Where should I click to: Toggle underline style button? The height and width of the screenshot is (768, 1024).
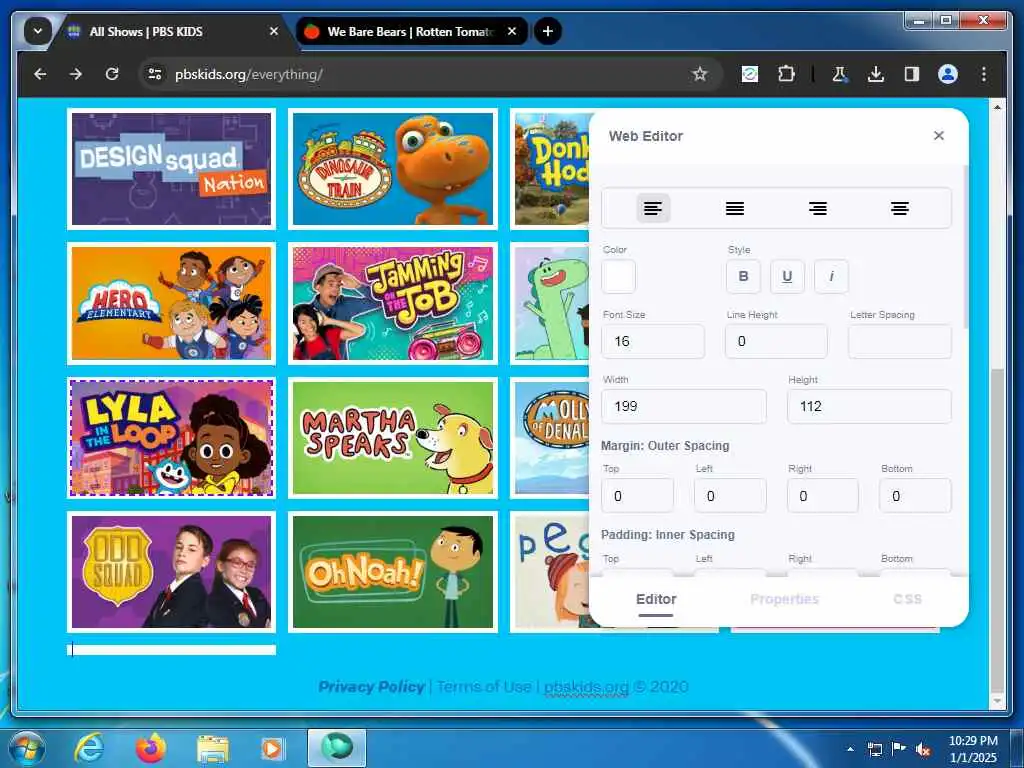tap(787, 276)
